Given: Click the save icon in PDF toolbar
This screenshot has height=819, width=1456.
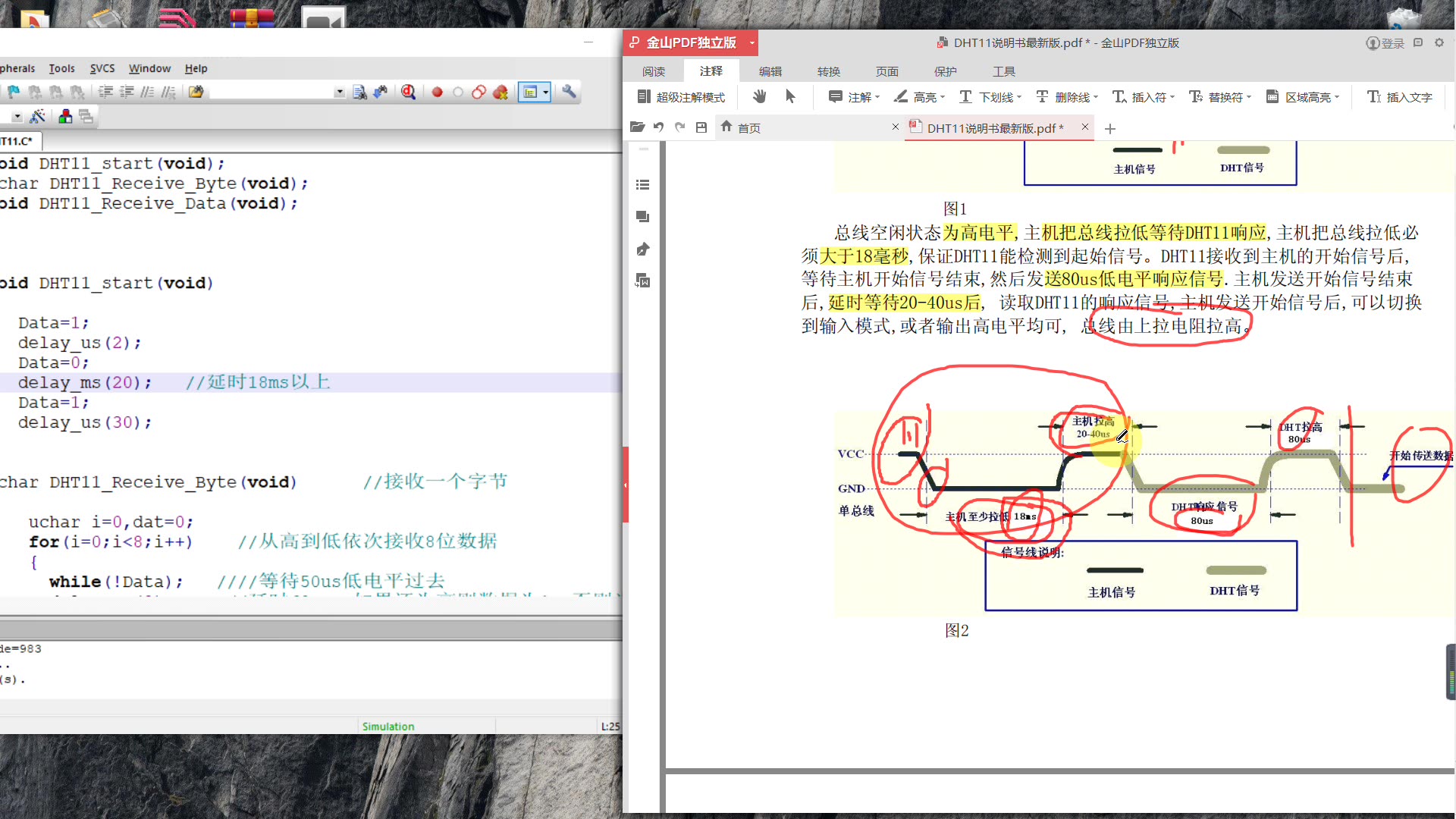Looking at the screenshot, I should 701,127.
